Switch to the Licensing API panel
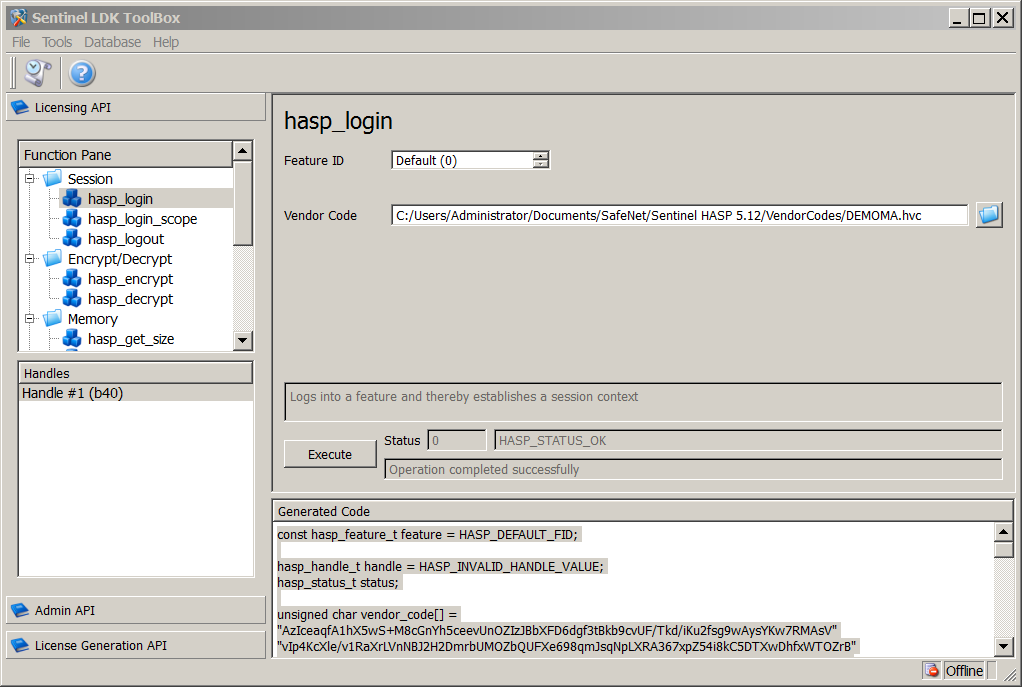The image size is (1022, 687). tap(136, 108)
